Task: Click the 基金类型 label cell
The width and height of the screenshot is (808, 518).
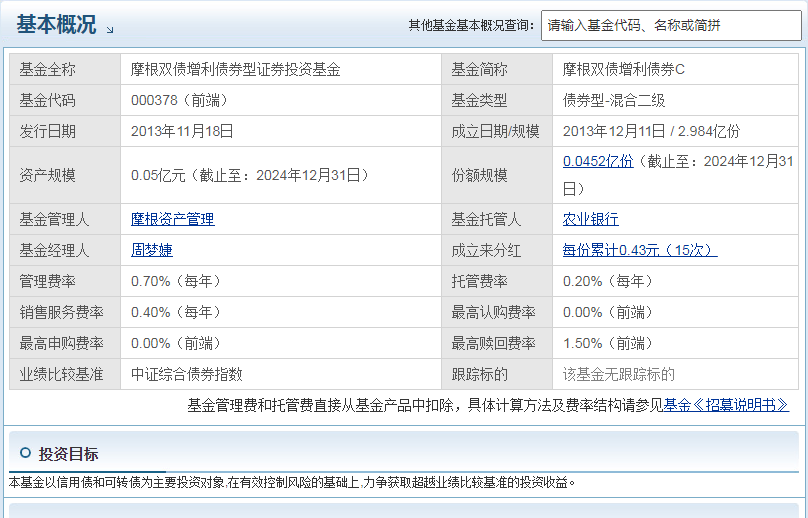Action: (x=497, y=100)
